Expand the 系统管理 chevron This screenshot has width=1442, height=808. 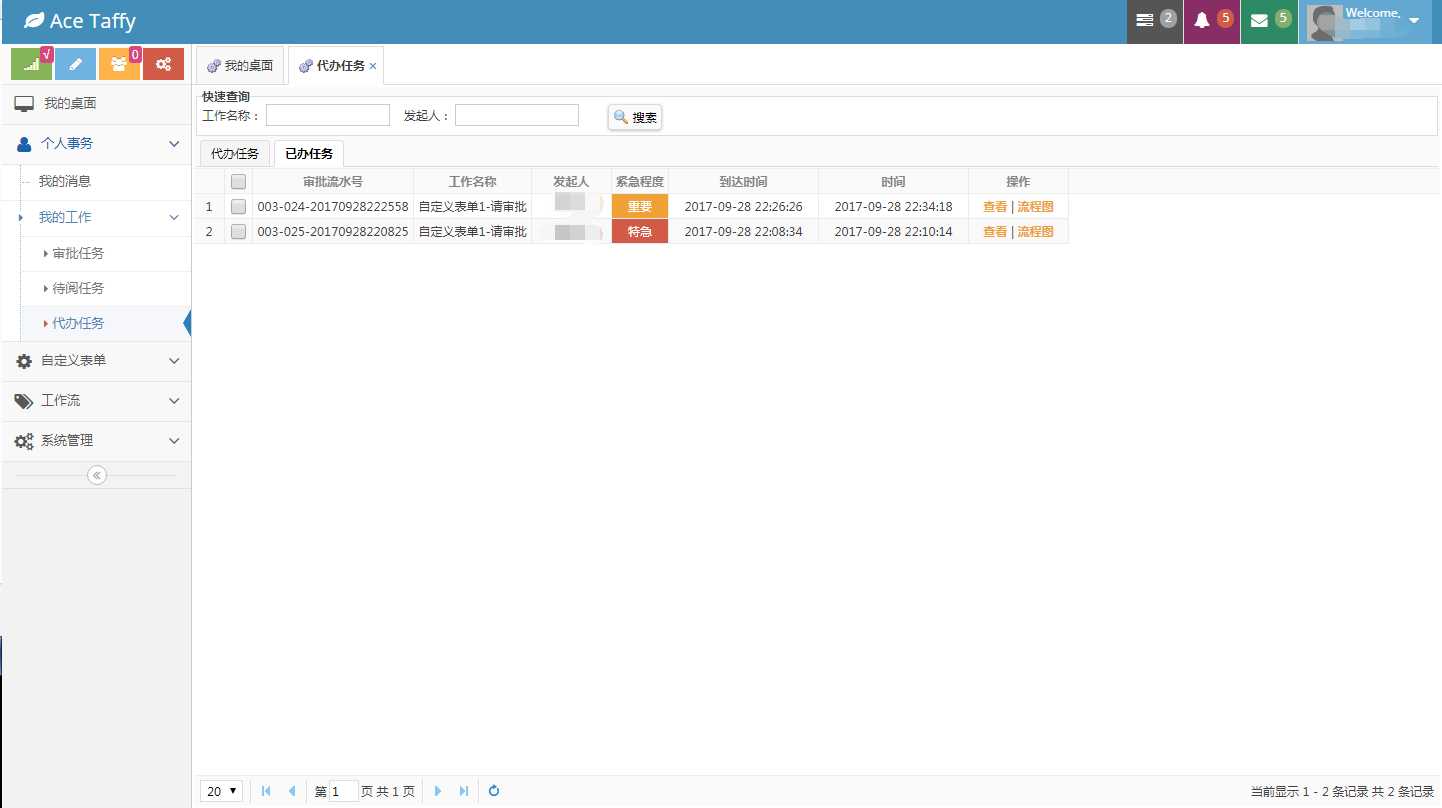174,441
